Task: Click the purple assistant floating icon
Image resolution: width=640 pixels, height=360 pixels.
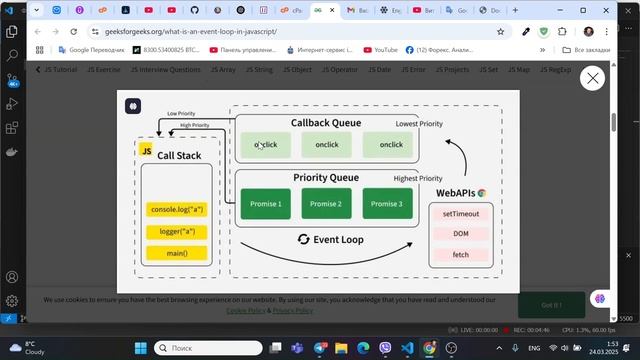Action: click(x=600, y=299)
